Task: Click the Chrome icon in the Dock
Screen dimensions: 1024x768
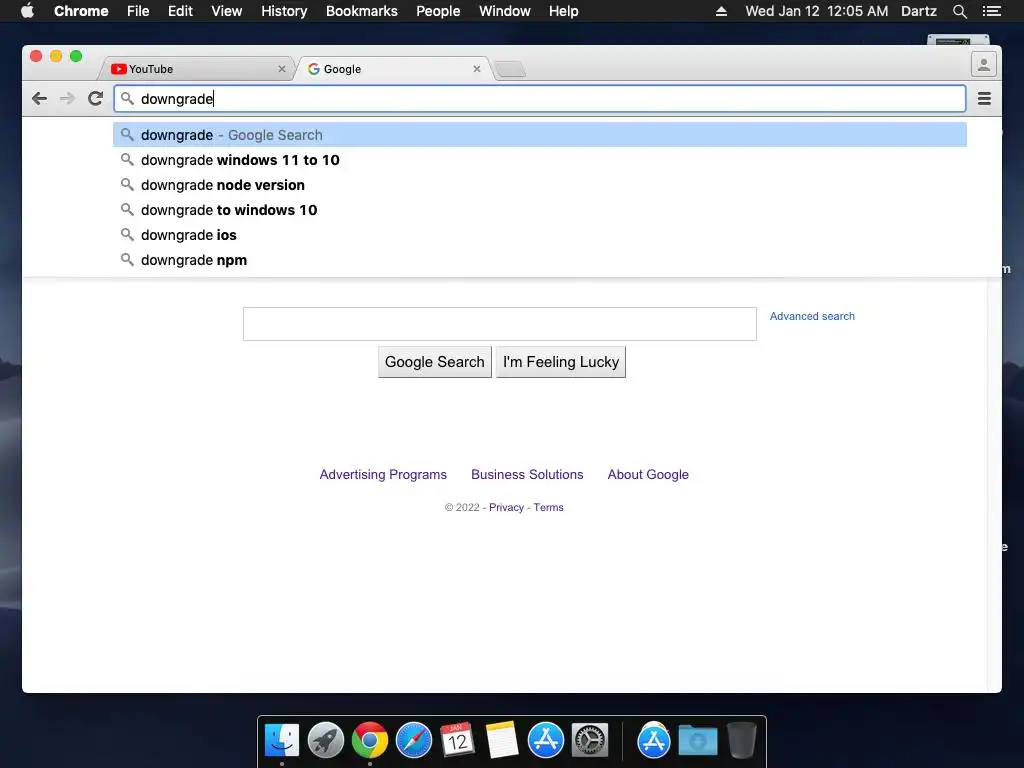Action: (370, 740)
